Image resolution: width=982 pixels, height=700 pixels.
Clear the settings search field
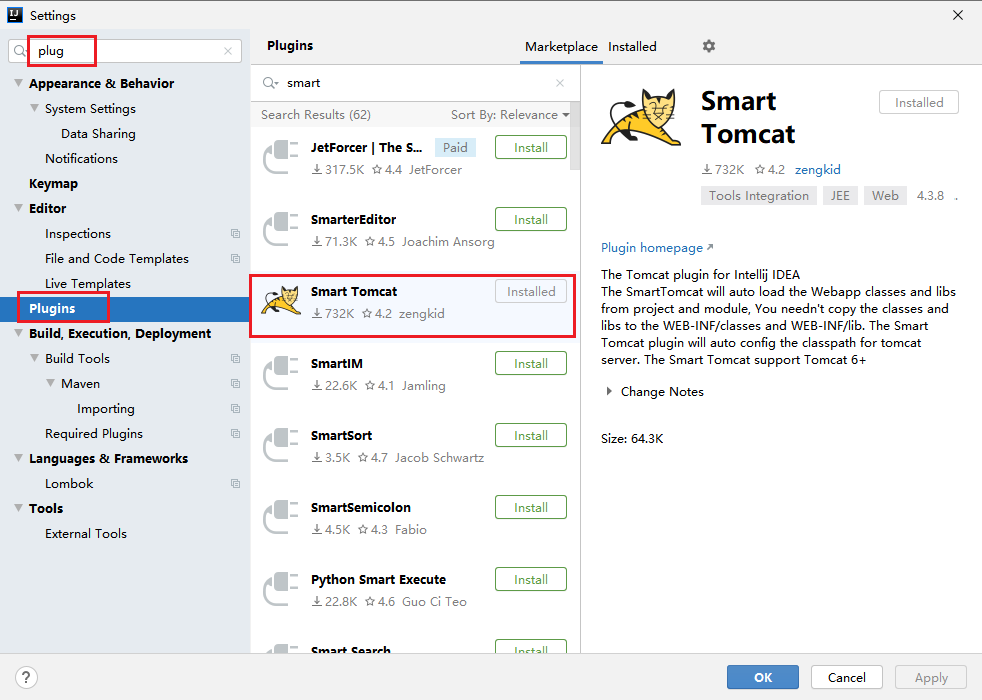click(228, 51)
